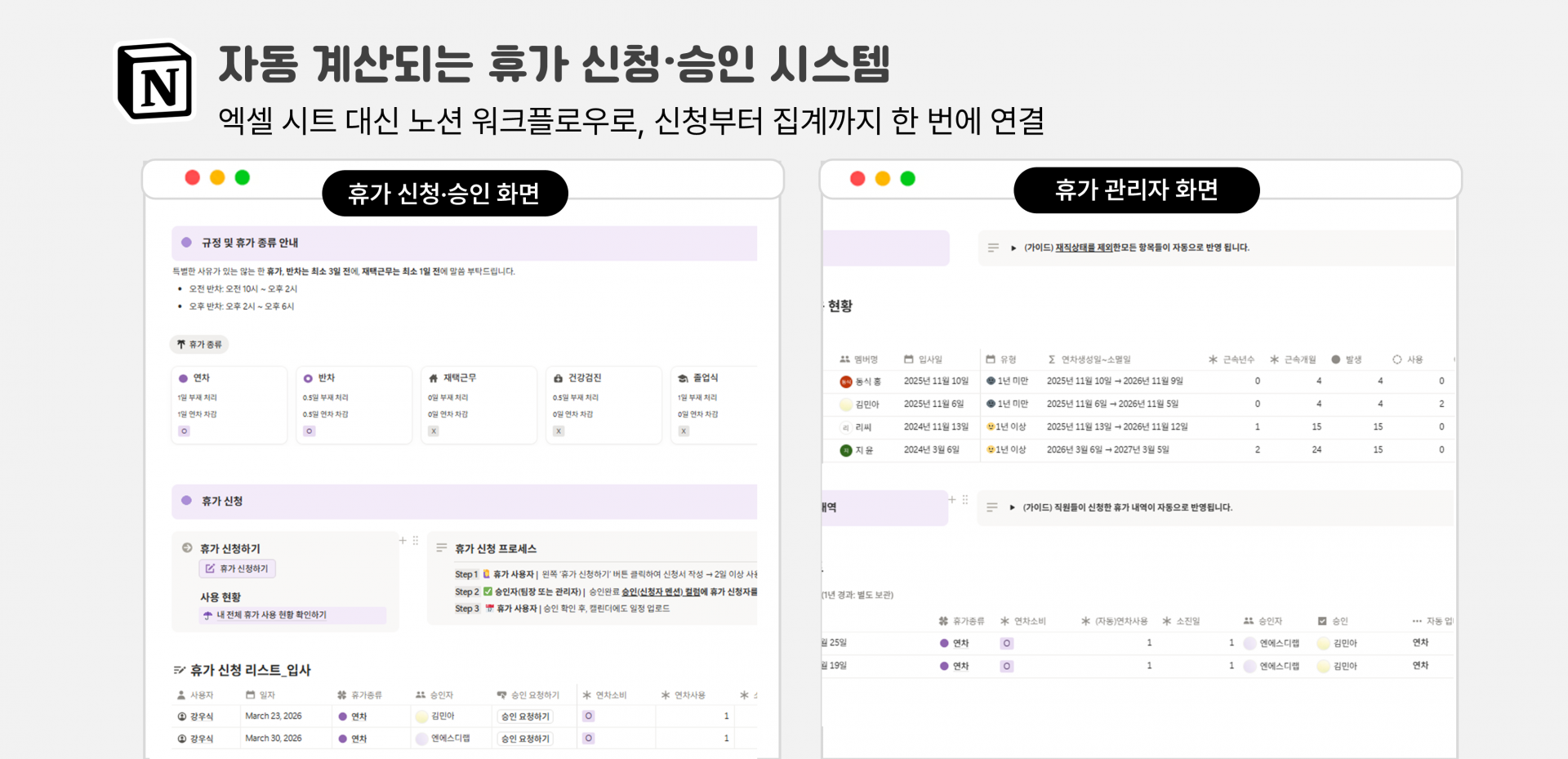Click the 승인(신청자 멘션) 컬럼 underlined link

pos(660,592)
